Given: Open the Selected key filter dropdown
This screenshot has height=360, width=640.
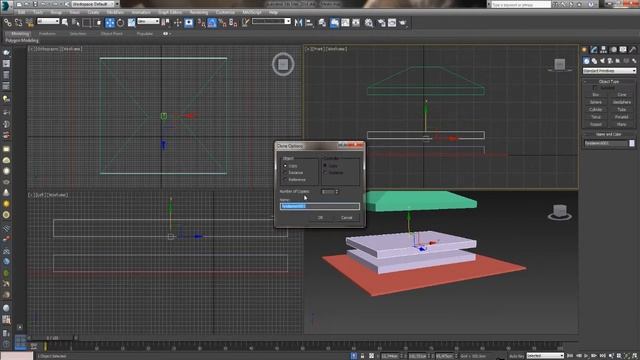Looking at the screenshot, I should (x=545, y=356).
